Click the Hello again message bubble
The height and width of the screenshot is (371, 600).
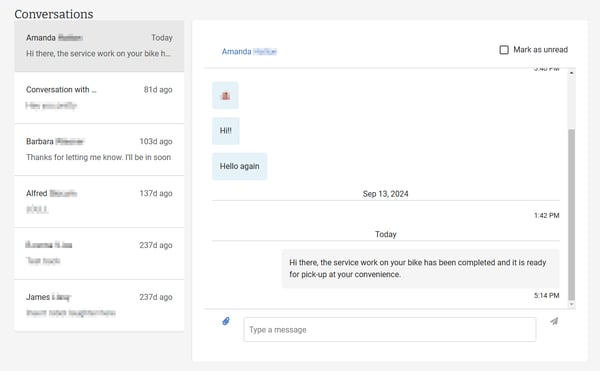click(240, 166)
